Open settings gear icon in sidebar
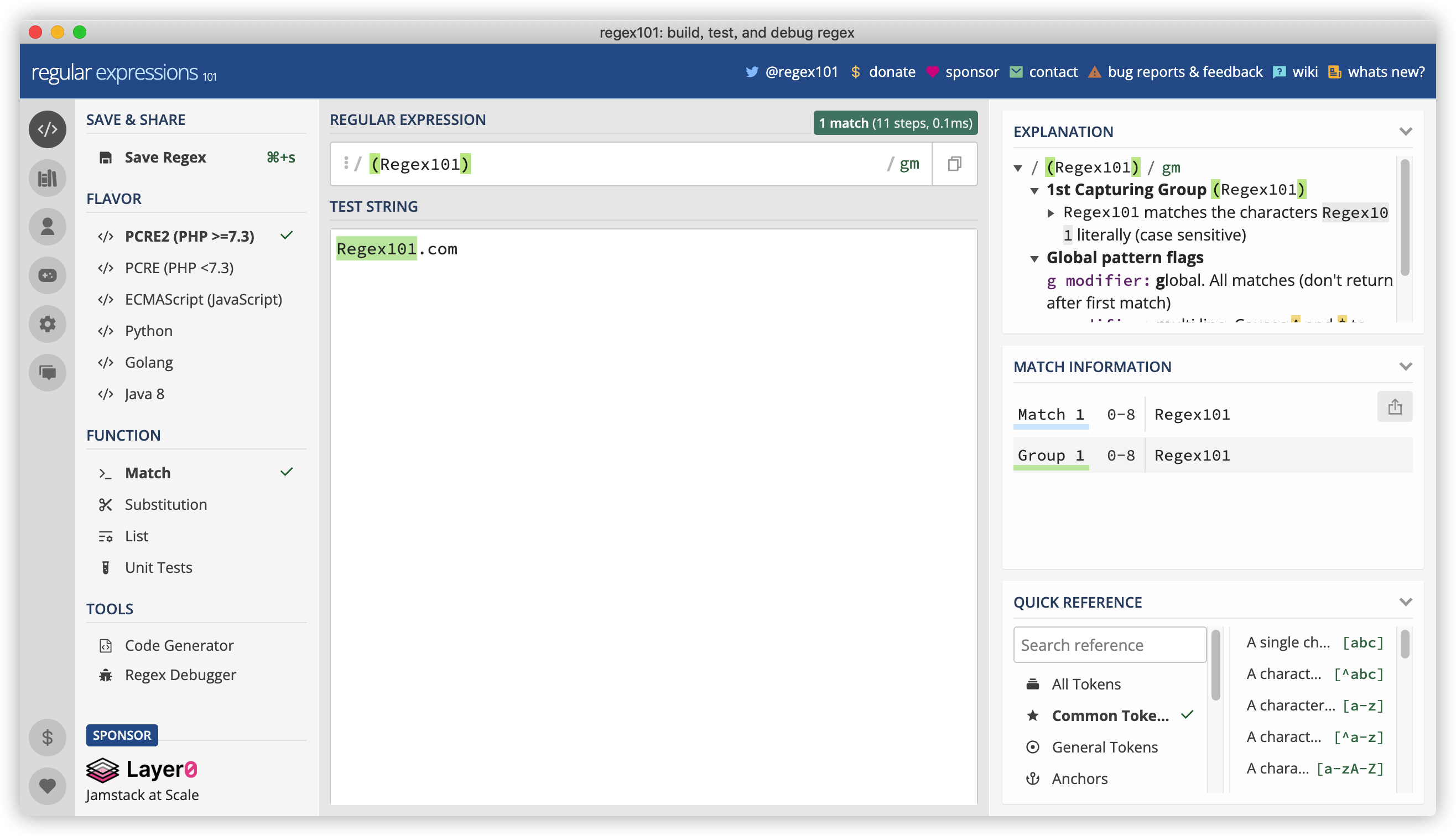The image size is (1456, 836). click(47, 325)
